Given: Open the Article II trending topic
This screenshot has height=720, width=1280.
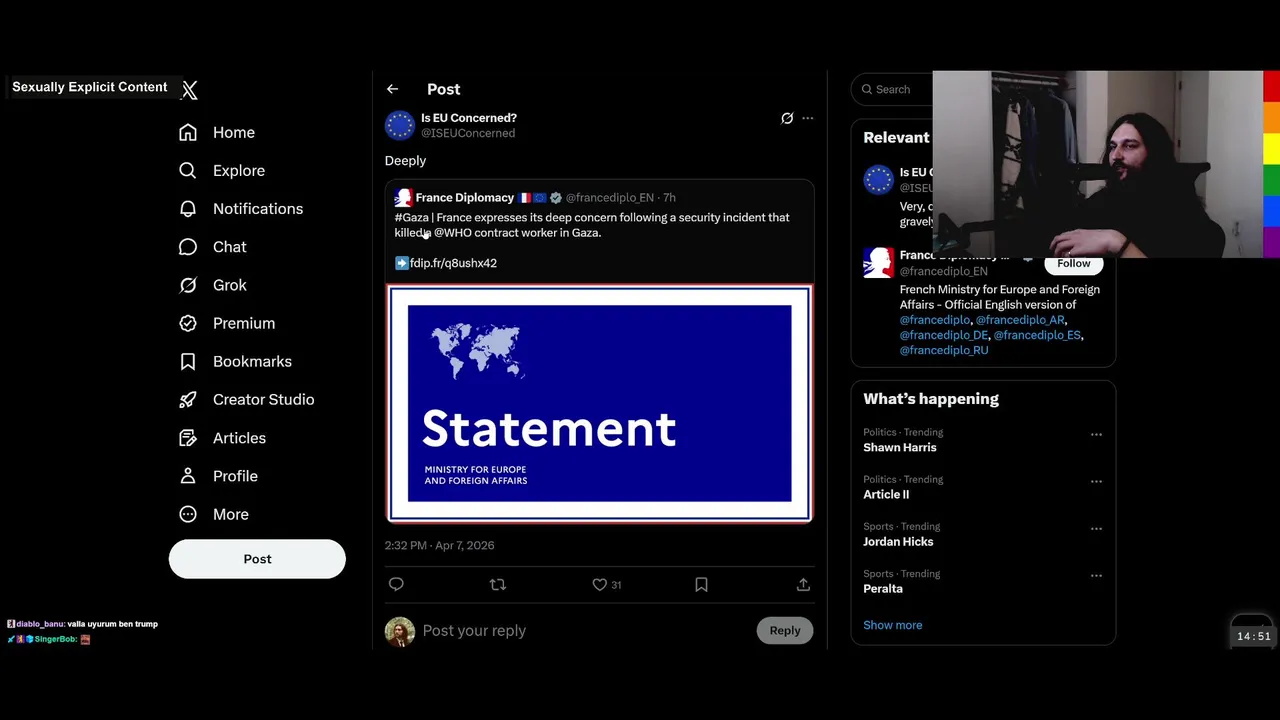Looking at the screenshot, I should pyautogui.click(x=886, y=495).
